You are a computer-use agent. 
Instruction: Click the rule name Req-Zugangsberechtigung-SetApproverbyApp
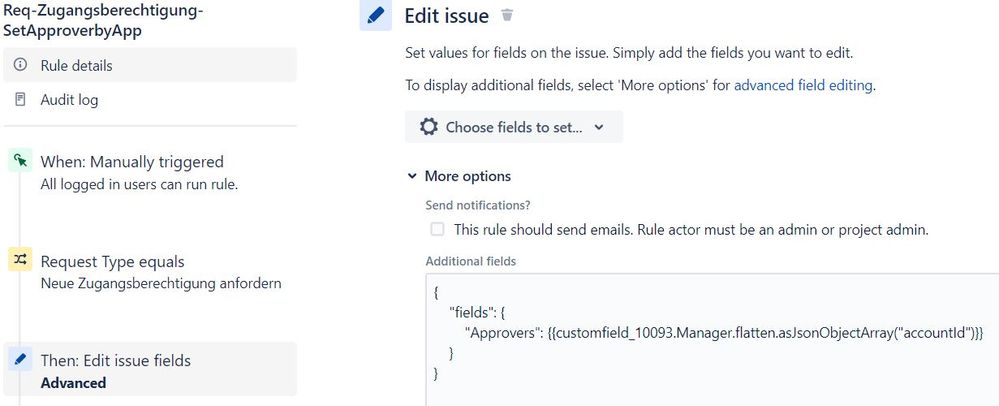tap(104, 21)
